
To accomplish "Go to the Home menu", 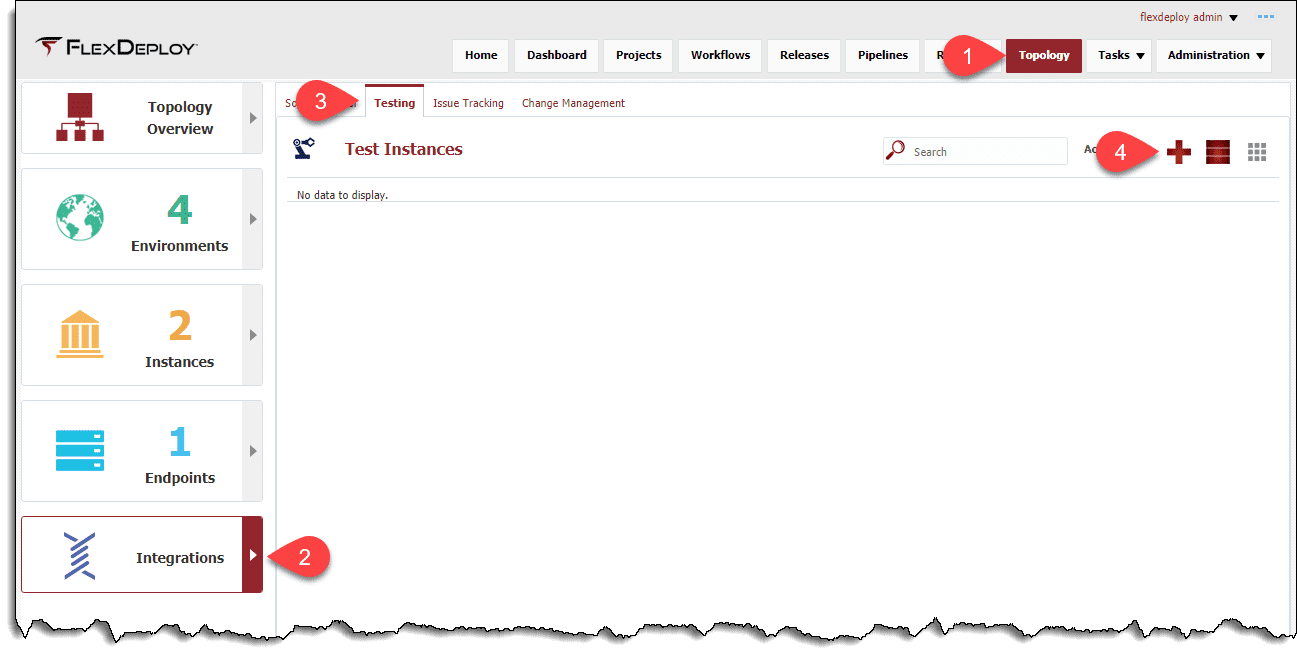I will (x=481, y=56).
